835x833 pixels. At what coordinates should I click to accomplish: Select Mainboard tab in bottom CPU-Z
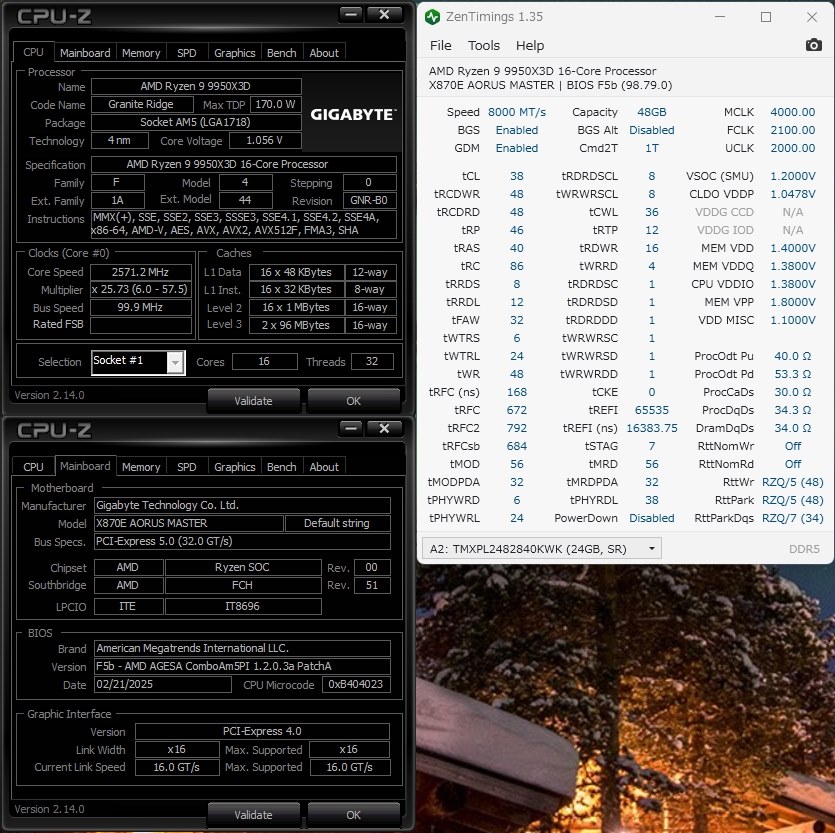85,466
